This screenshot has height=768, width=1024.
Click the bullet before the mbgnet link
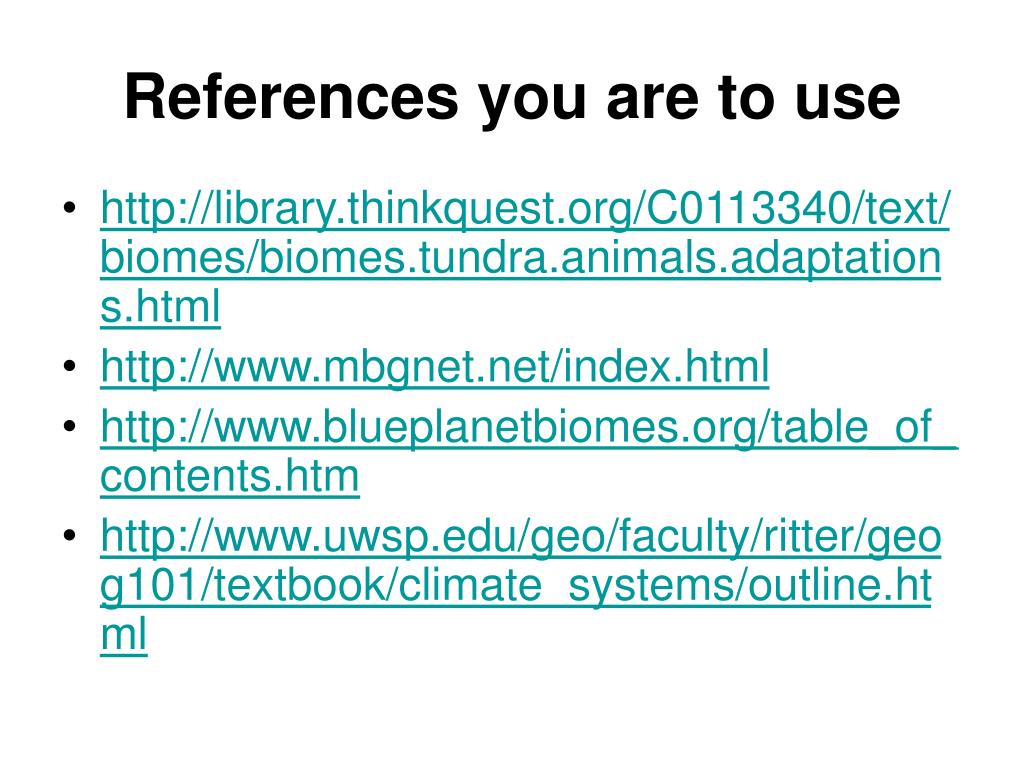(x=70, y=366)
